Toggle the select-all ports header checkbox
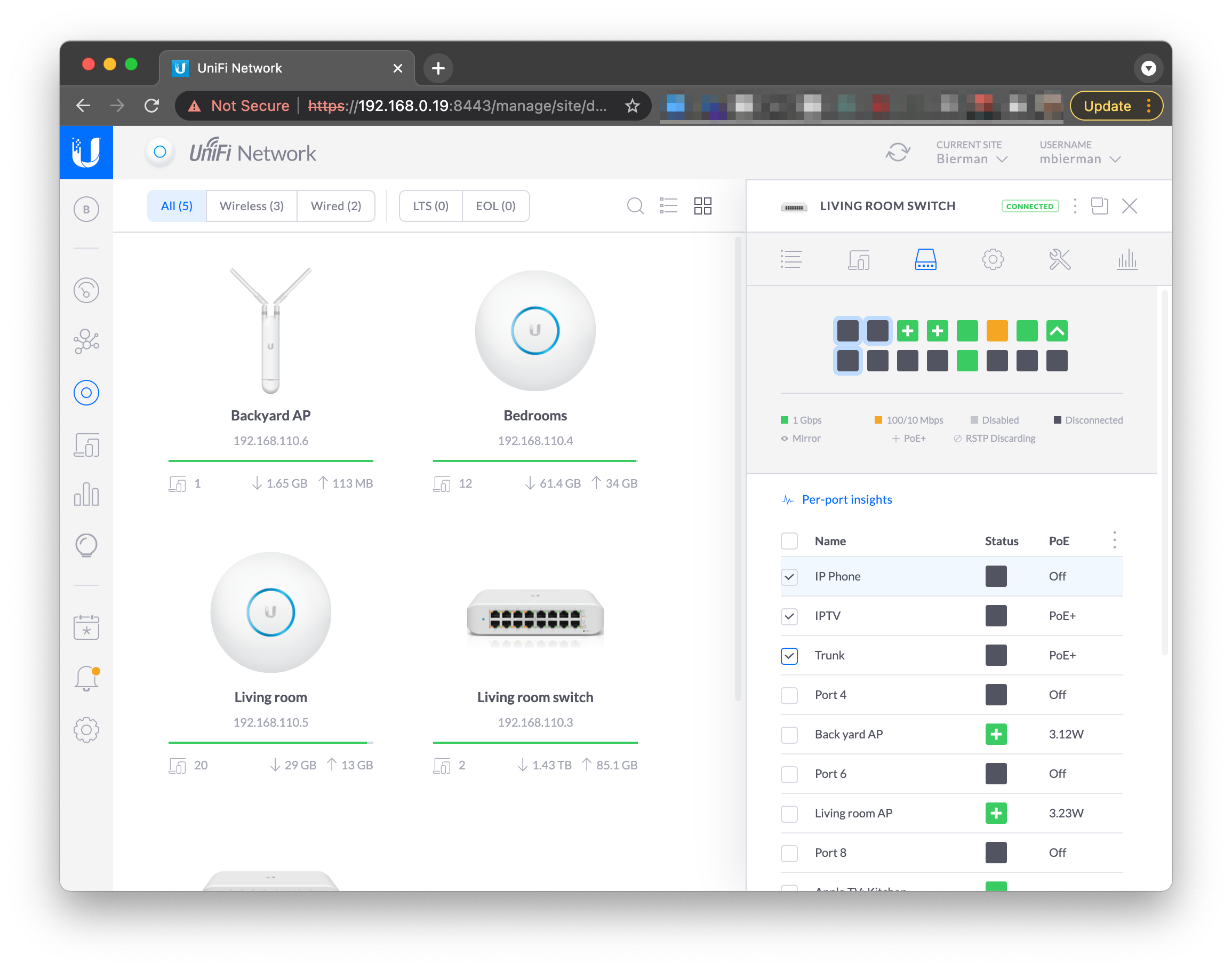The image size is (1232, 970). pos(789,541)
